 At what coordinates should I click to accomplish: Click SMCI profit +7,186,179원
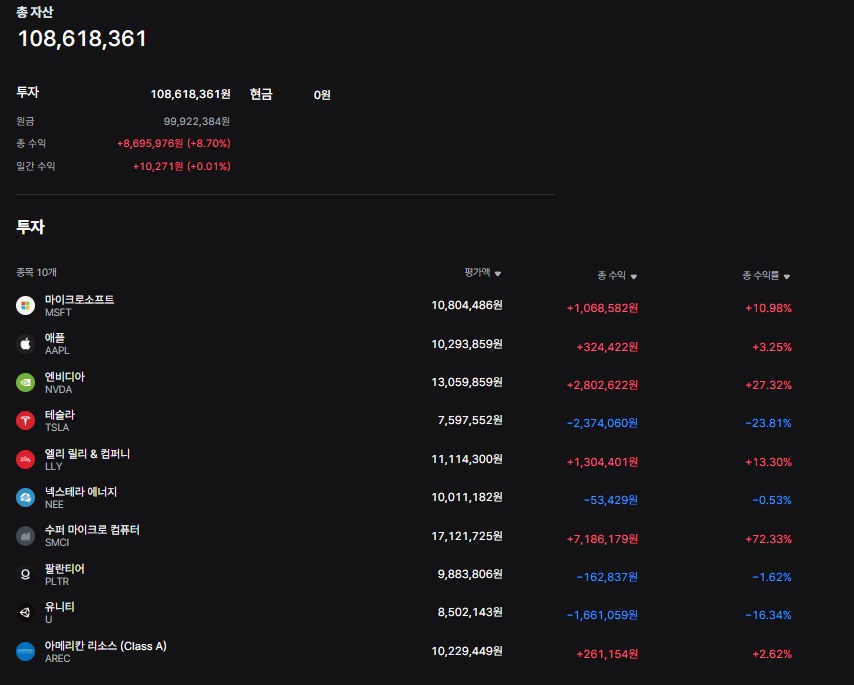[x=602, y=539]
